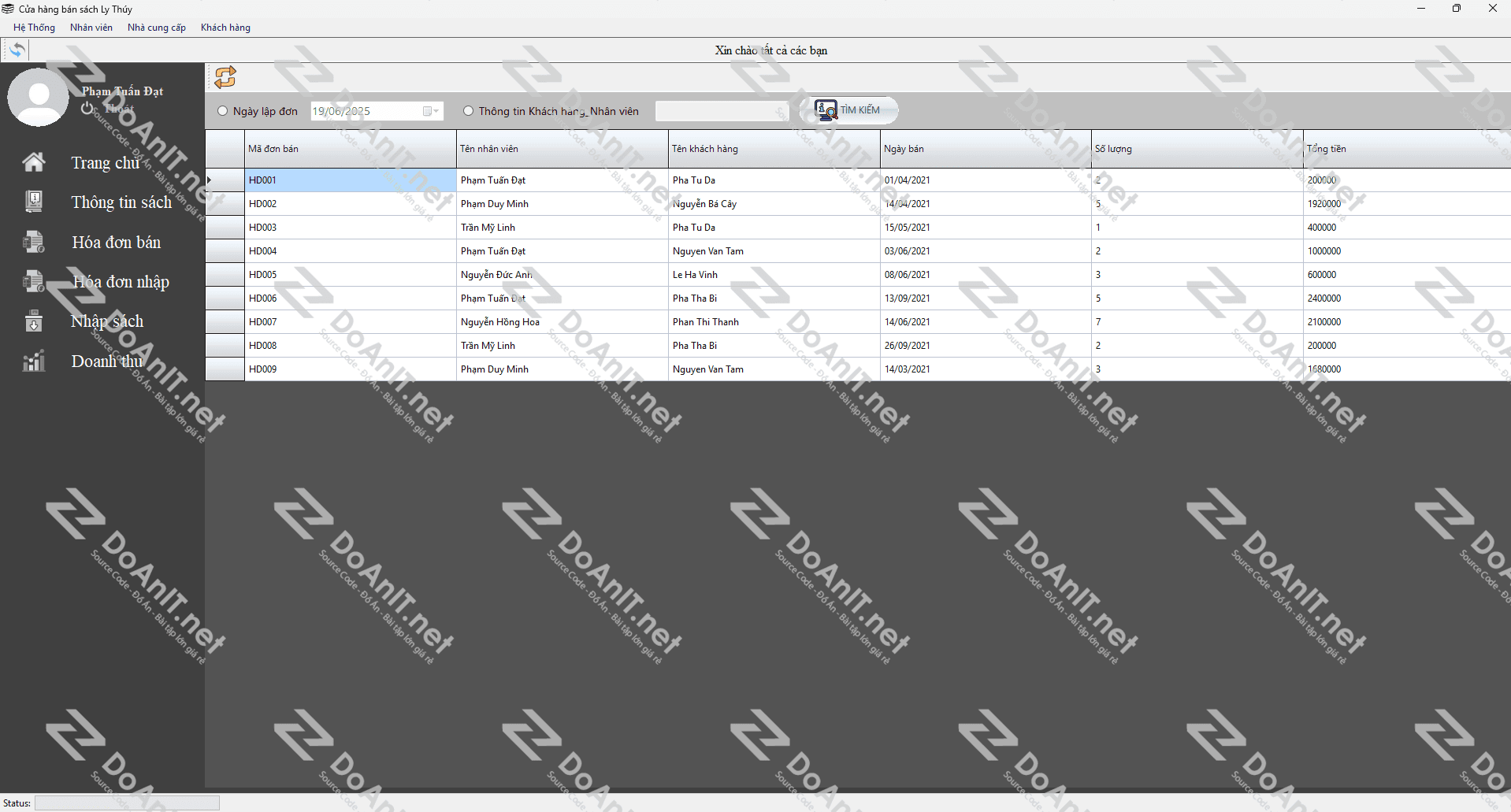Screen dimensions: 1511x812
Task: Open the date picker calendar dropdown
Action: pyautogui.click(x=431, y=111)
